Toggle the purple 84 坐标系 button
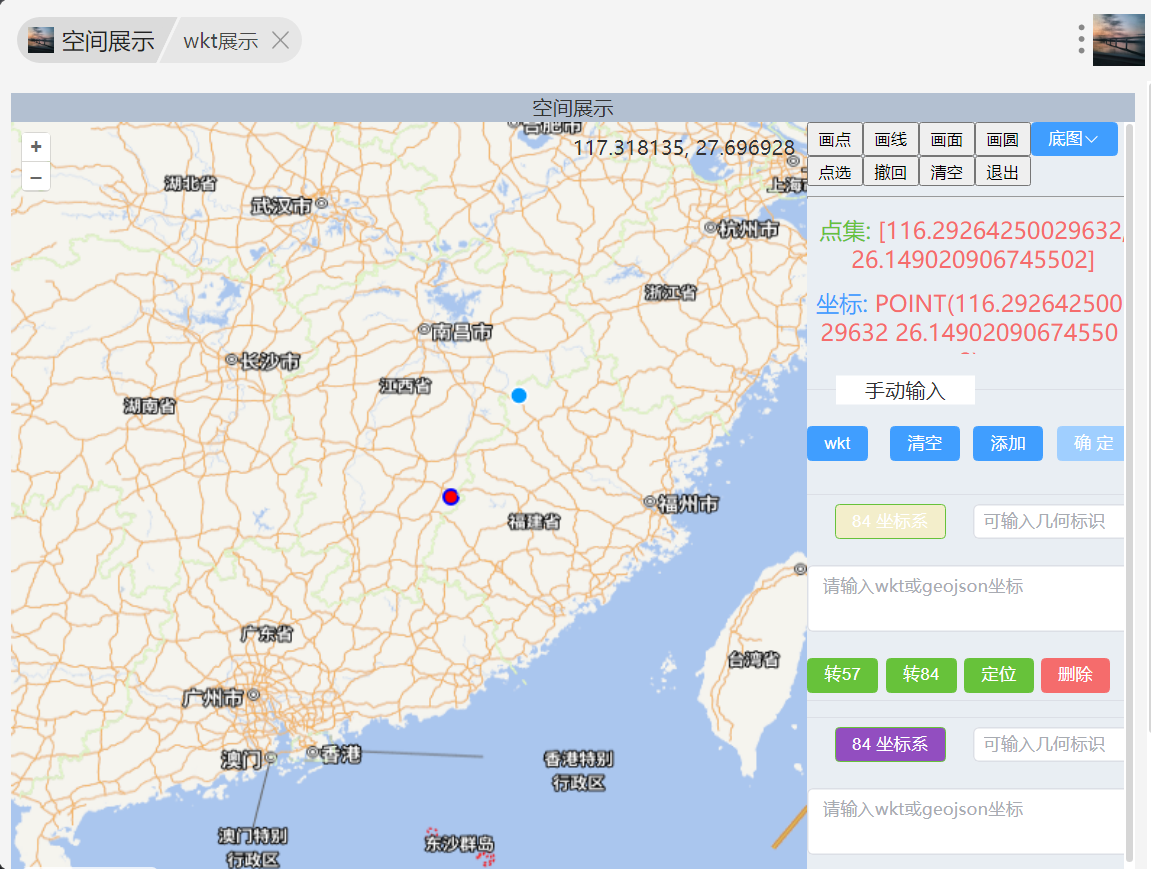Image resolution: width=1151 pixels, height=869 pixels. click(x=890, y=744)
